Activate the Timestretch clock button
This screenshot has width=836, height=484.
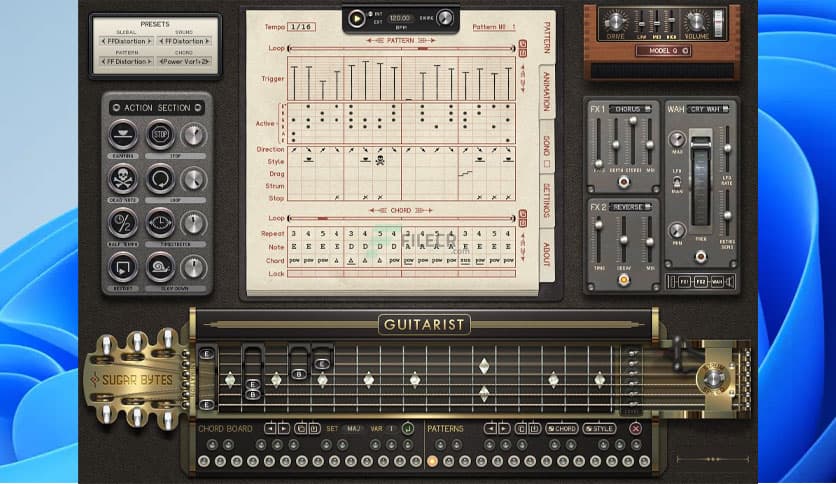[x=160, y=223]
